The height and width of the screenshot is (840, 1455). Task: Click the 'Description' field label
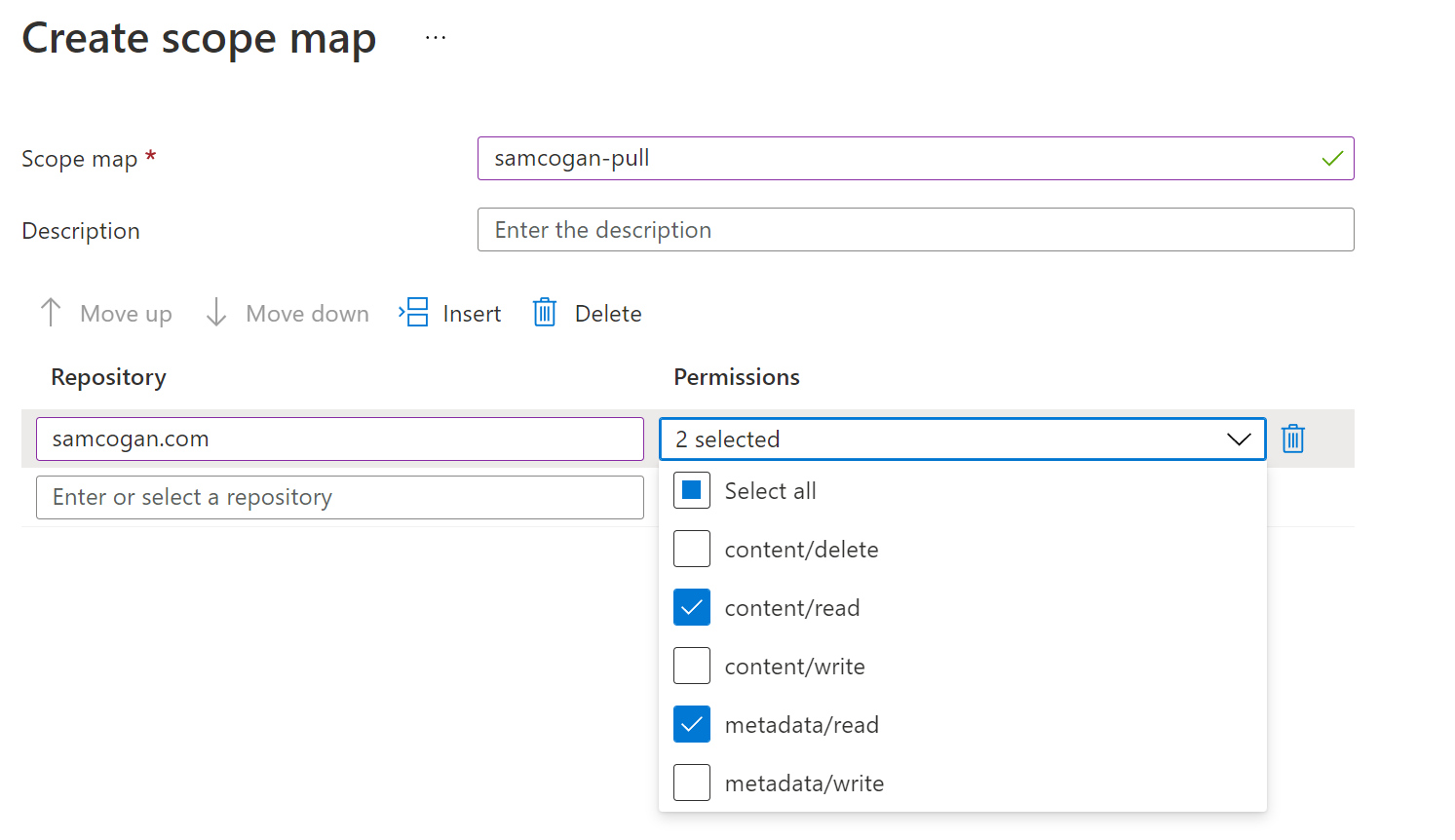pos(81,231)
